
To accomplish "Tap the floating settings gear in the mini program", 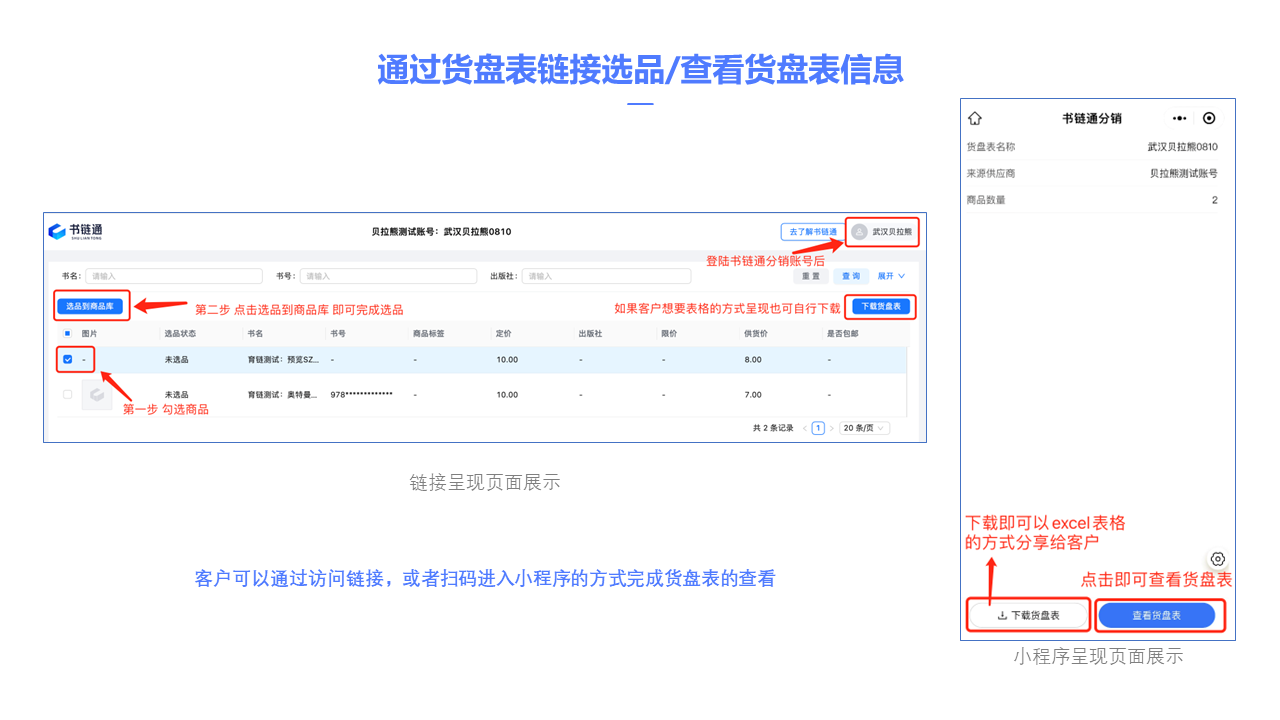I will point(1217,559).
